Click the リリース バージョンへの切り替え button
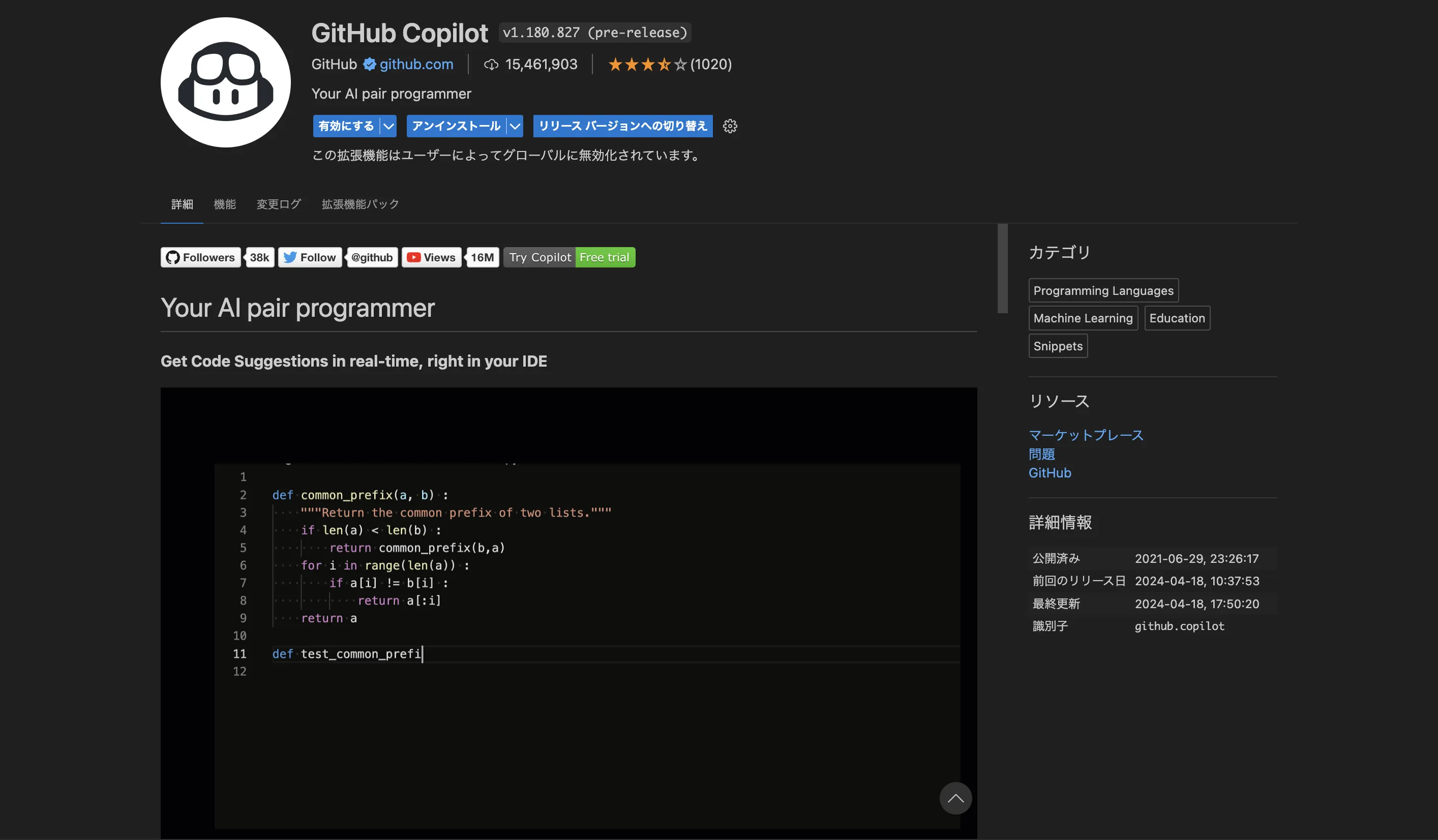 (622, 126)
